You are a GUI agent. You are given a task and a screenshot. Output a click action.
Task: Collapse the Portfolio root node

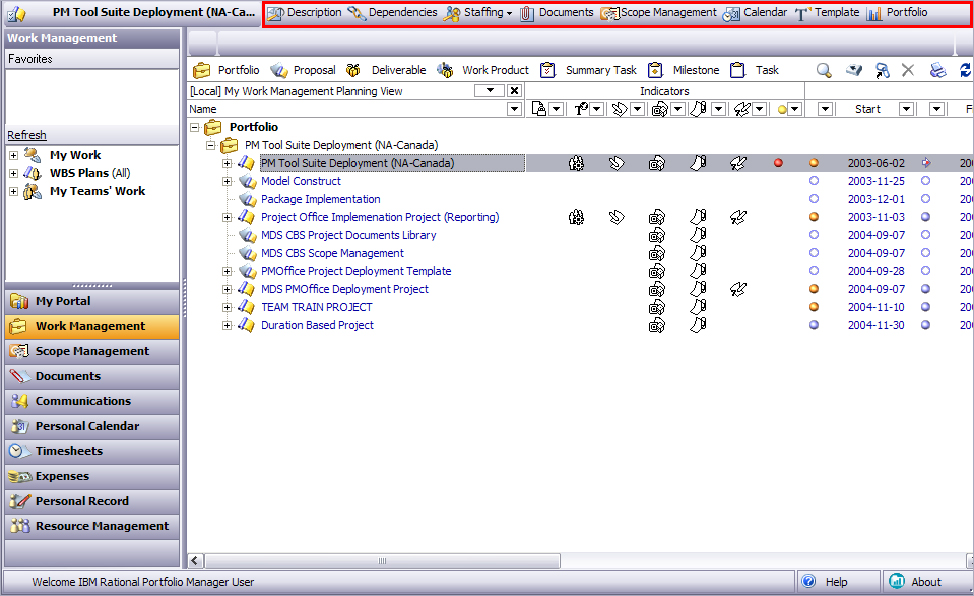(x=194, y=127)
